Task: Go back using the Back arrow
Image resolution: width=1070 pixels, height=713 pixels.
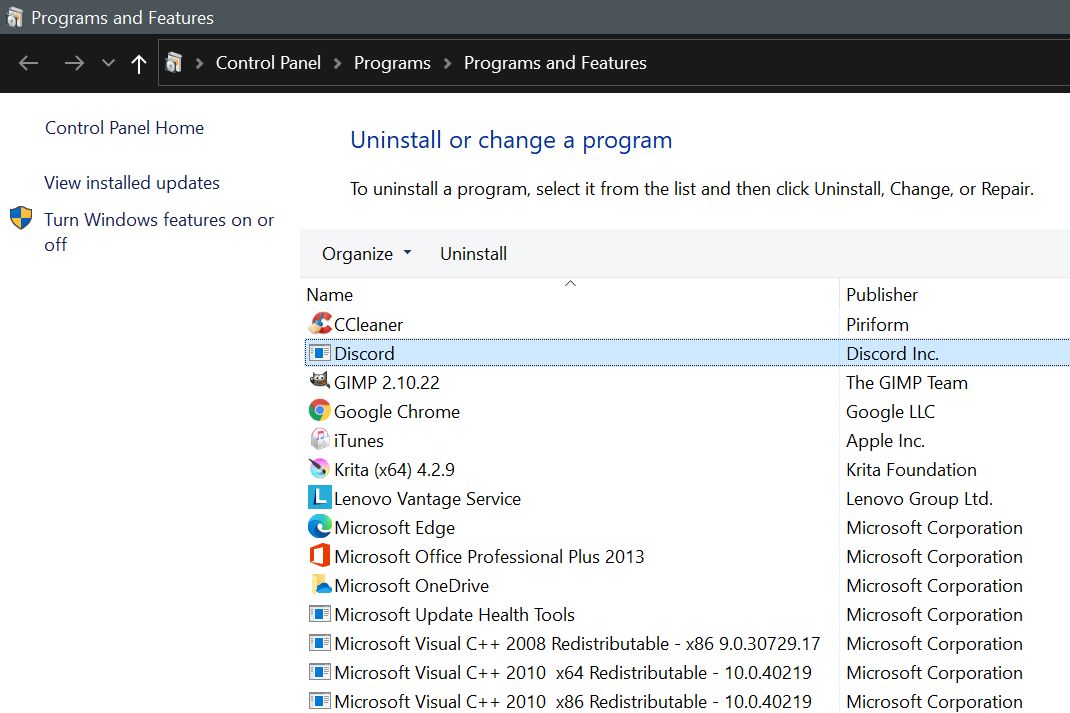Action: click(29, 63)
